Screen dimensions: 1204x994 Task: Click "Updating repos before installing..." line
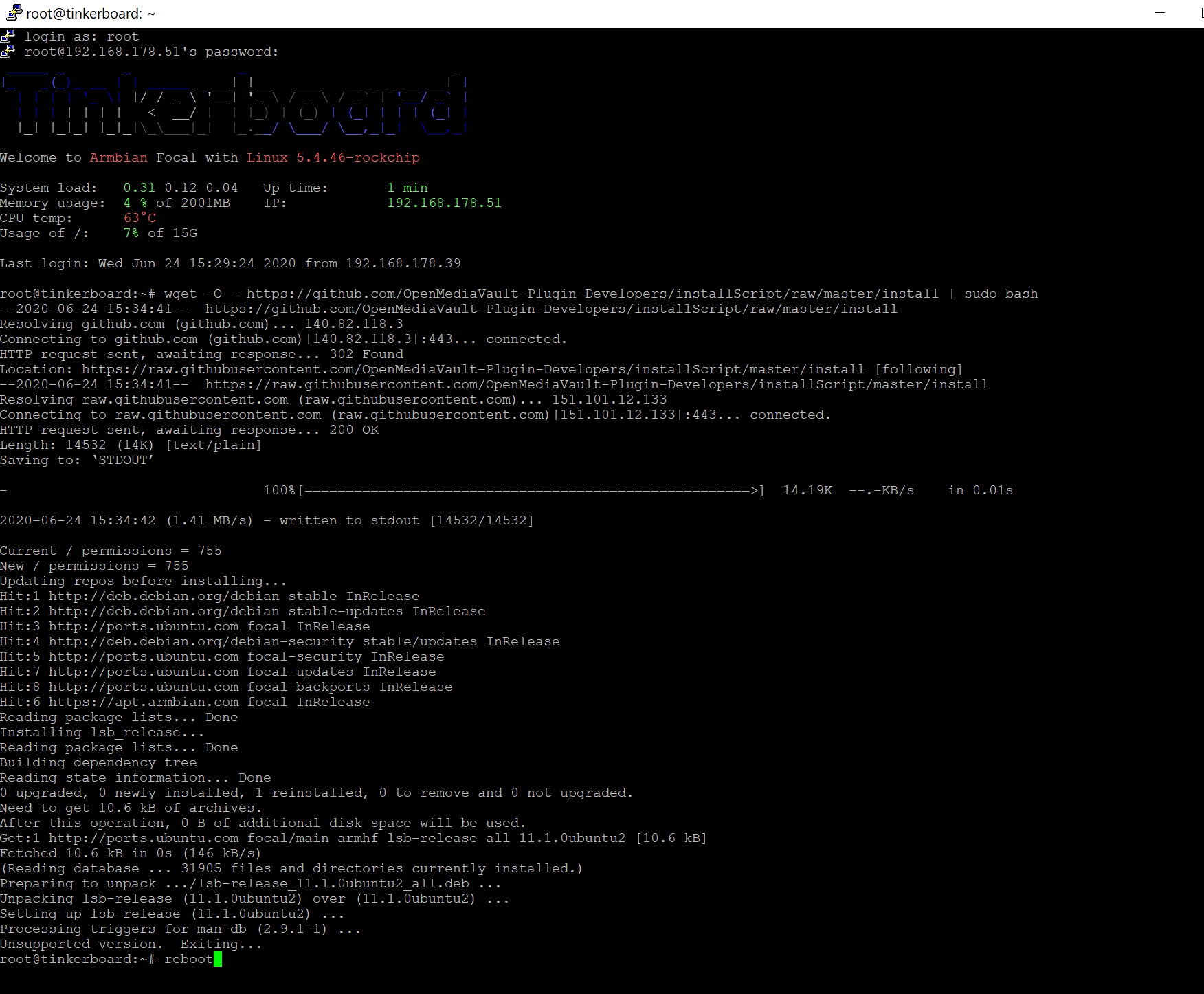[144, 581]
